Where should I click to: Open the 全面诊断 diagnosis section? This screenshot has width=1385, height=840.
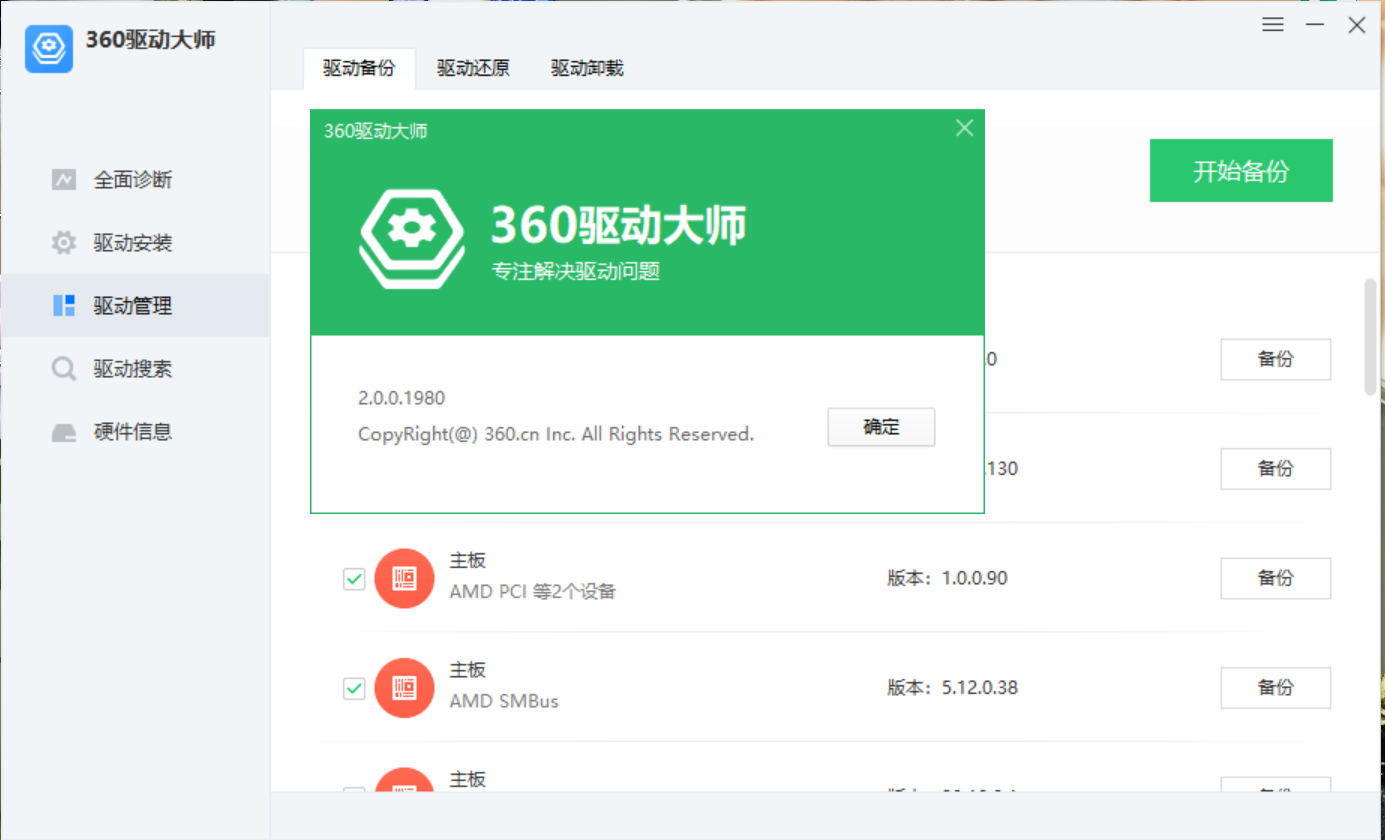coord(135,180)
